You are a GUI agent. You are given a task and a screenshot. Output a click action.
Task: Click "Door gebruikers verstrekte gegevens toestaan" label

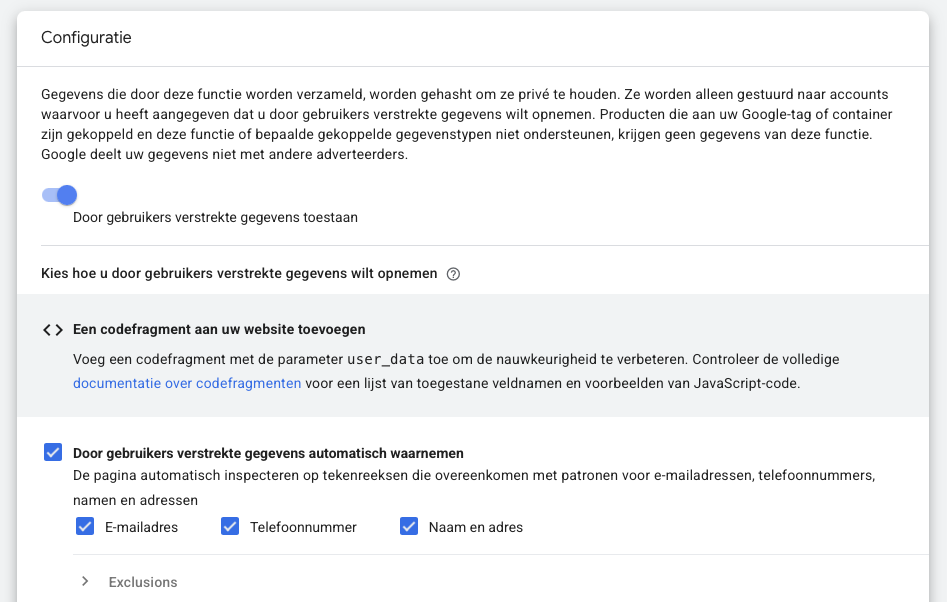215,217
